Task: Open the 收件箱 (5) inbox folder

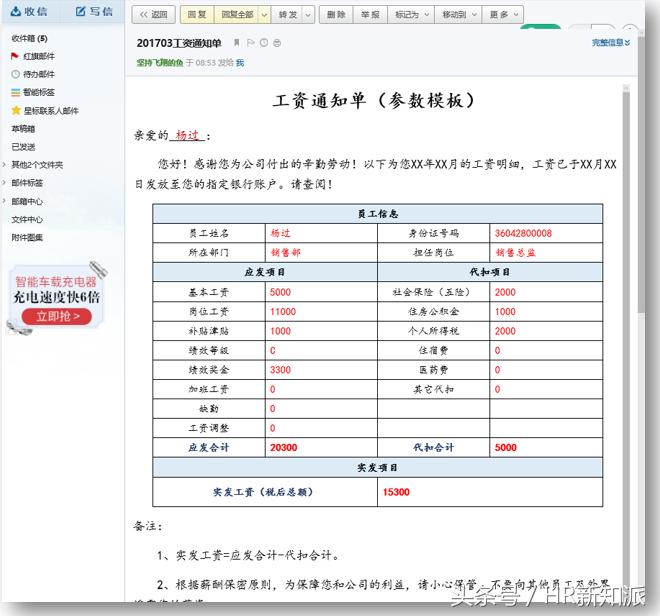Action: 29,38
